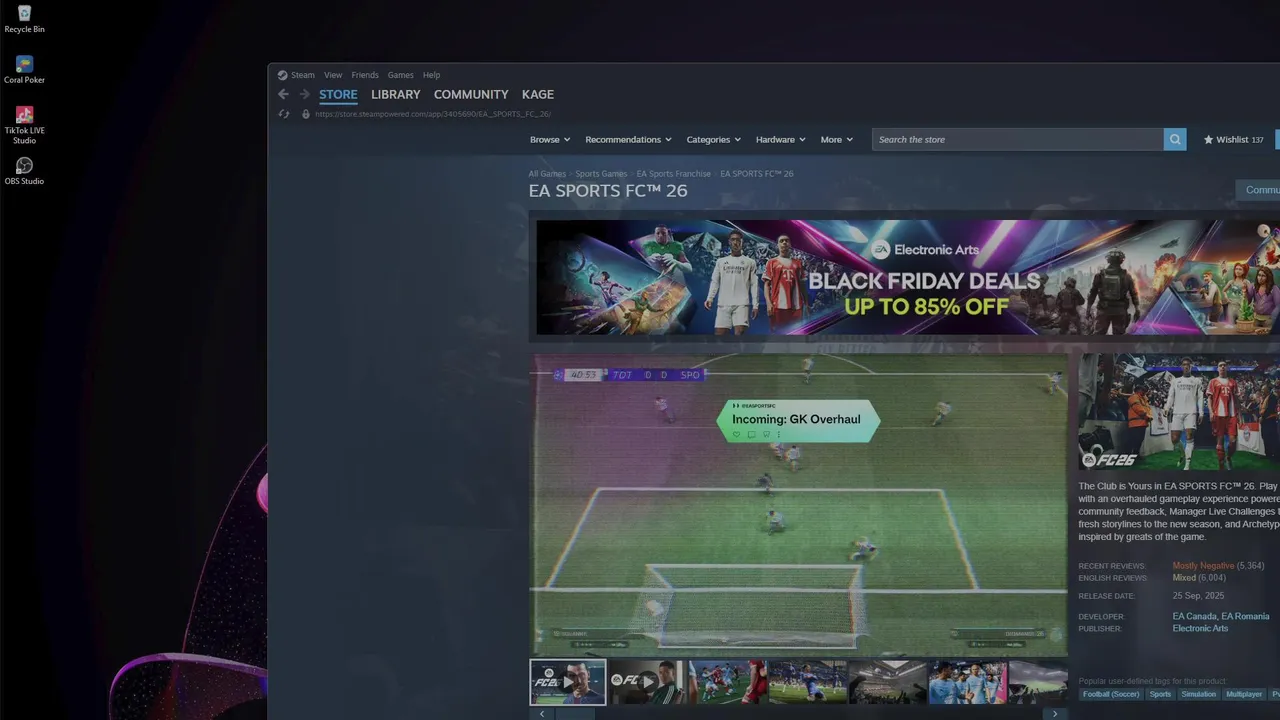Select third thumbnail with red-kit players
Image resolution: width=1280 pixels, height=720 pixels.
[x=727, y=682]
